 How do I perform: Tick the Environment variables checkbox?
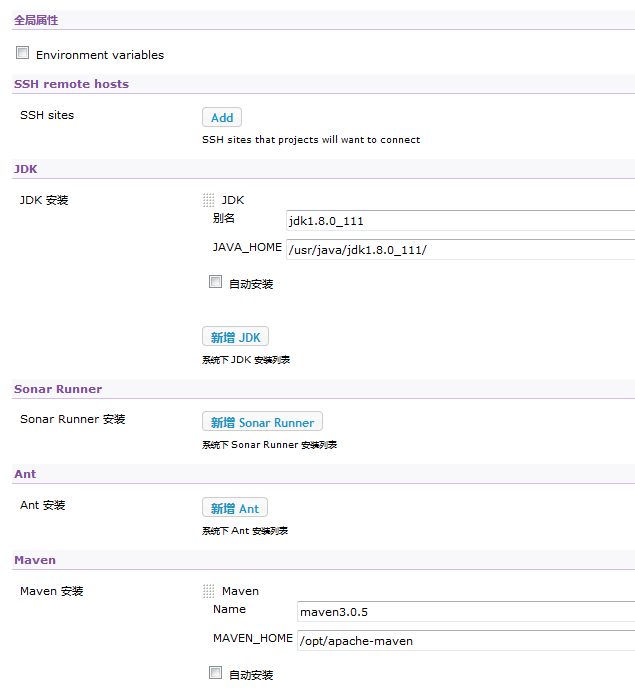(22, 53)
